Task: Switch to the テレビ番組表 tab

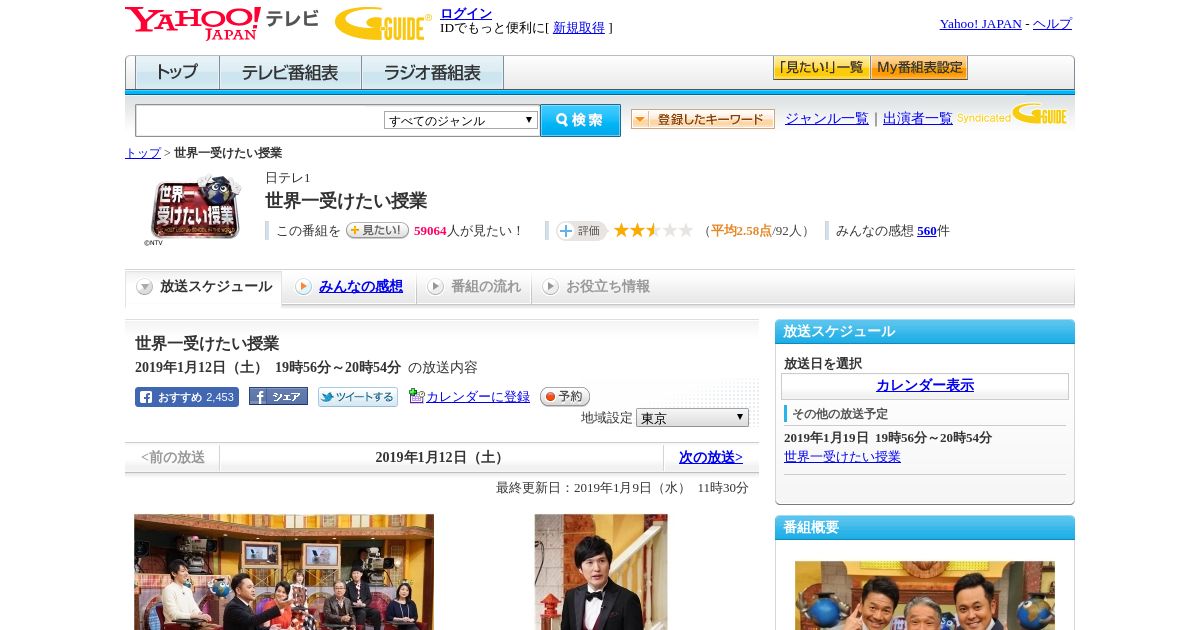Action: pyautogui.click(x=290, y=73)
